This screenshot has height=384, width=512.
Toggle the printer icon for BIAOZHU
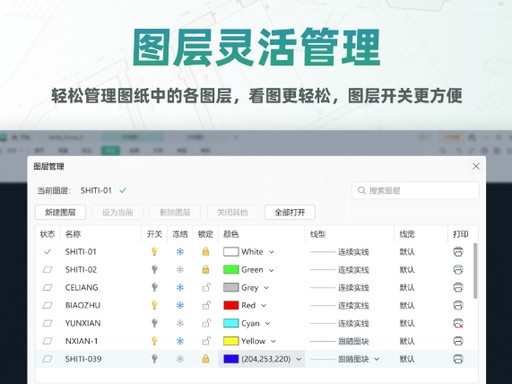pyautogui.click(x=458, y=305)
